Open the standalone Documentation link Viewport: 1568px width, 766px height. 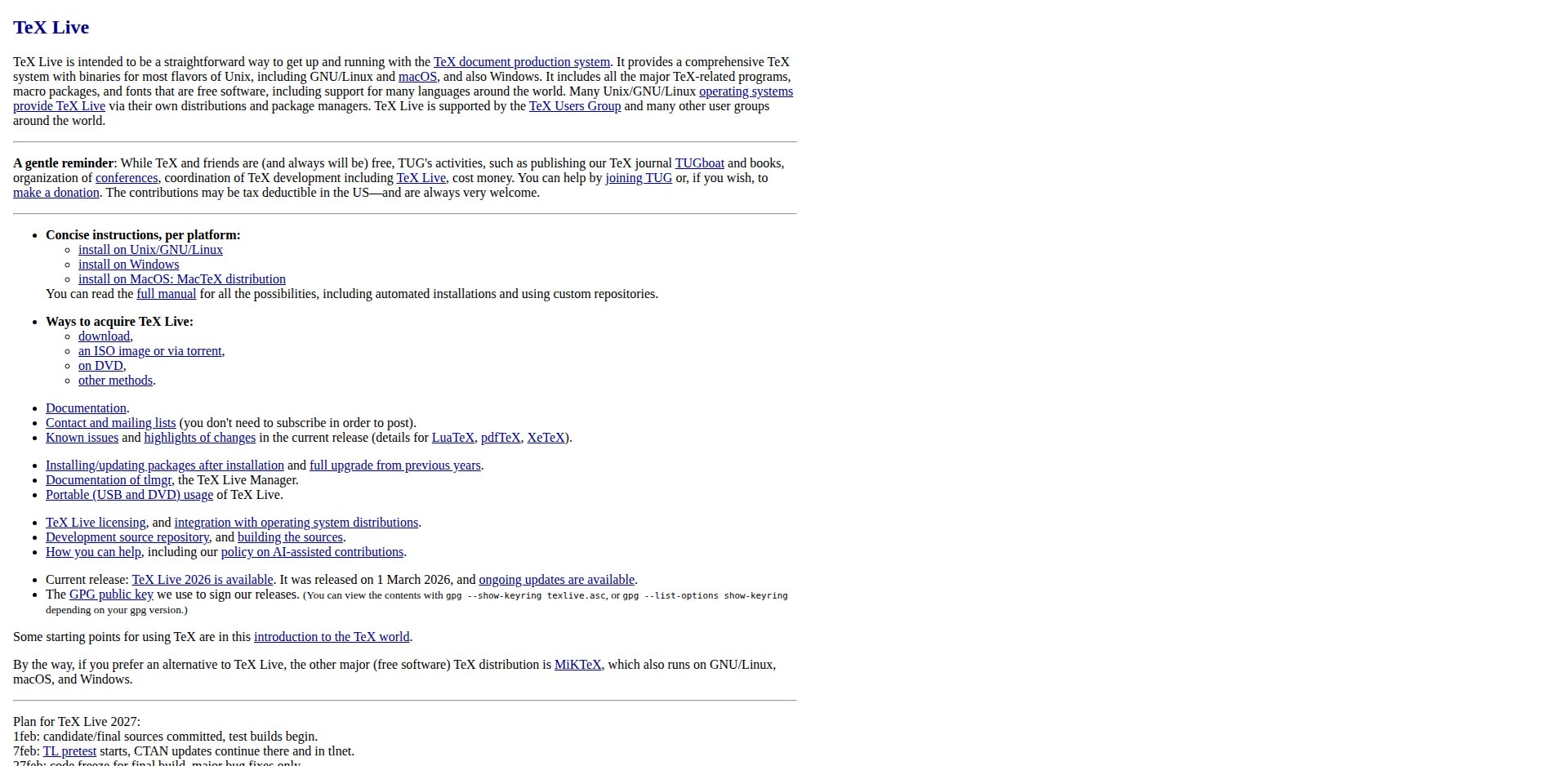(86, 408)
